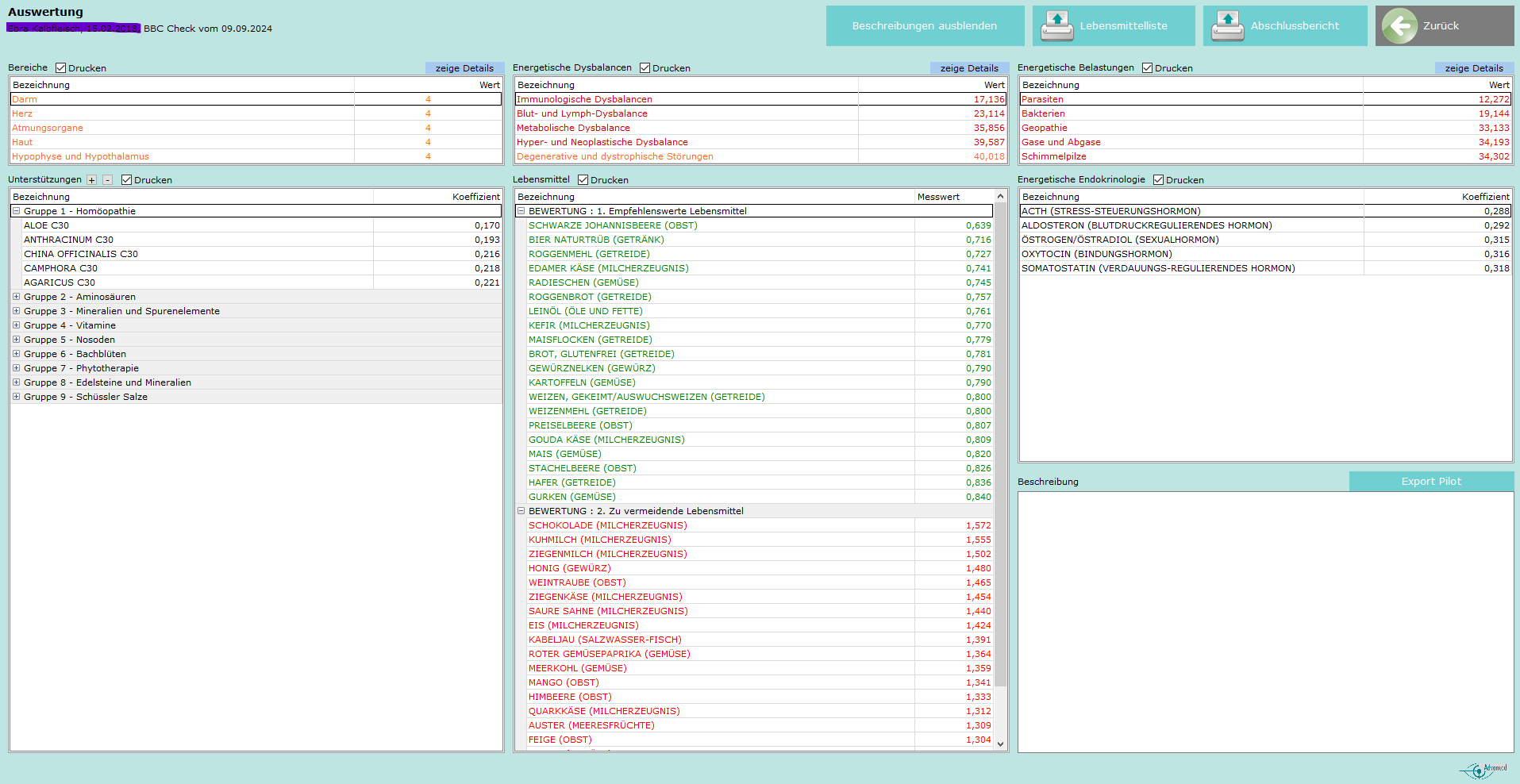Select the Atmungsorgane row
1520x784 pixels.
(x=256, y=128)
